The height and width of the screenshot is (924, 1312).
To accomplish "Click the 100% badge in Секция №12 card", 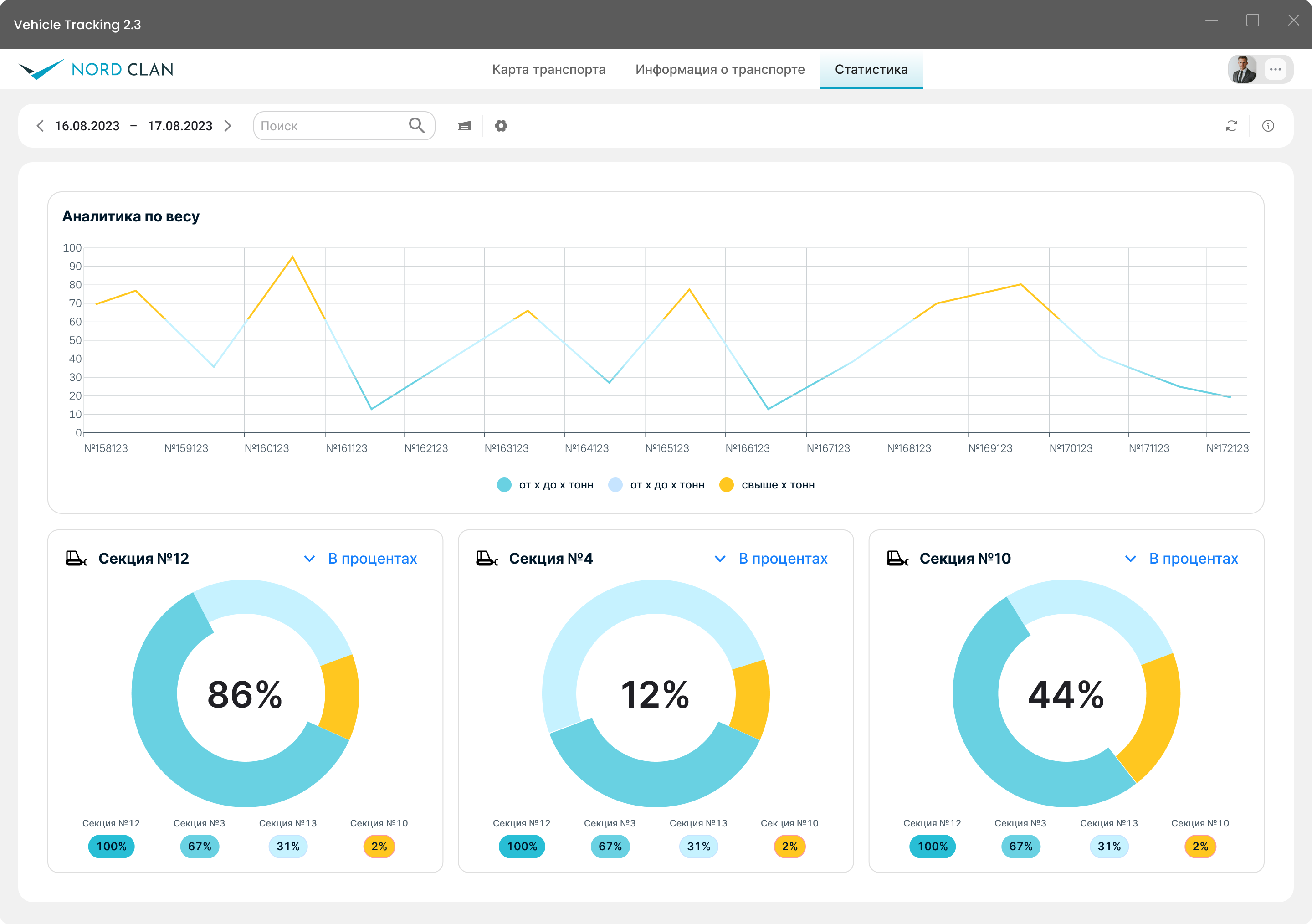I will tap(112, 846).
